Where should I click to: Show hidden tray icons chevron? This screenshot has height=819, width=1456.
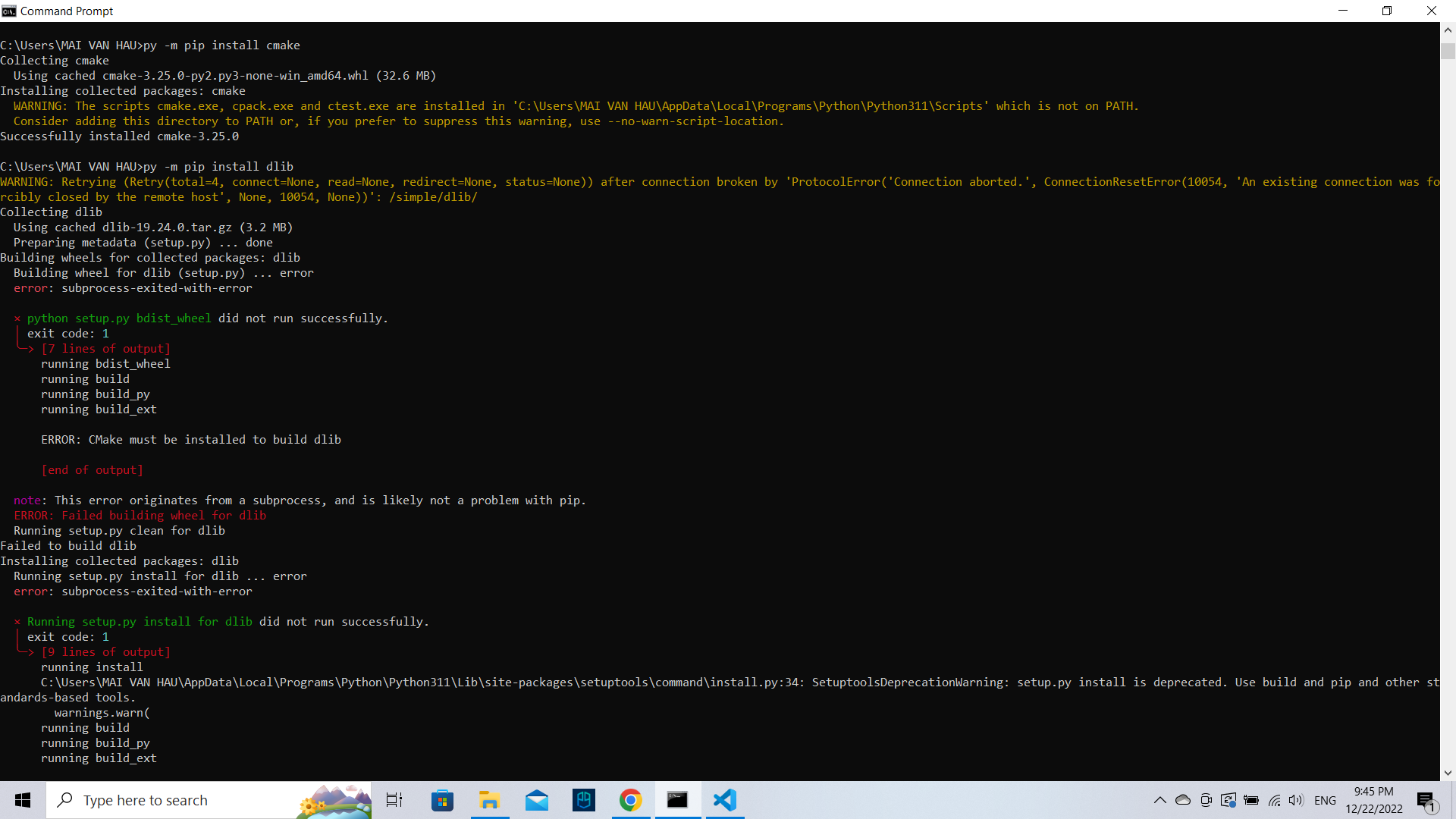pos(1160,800)
